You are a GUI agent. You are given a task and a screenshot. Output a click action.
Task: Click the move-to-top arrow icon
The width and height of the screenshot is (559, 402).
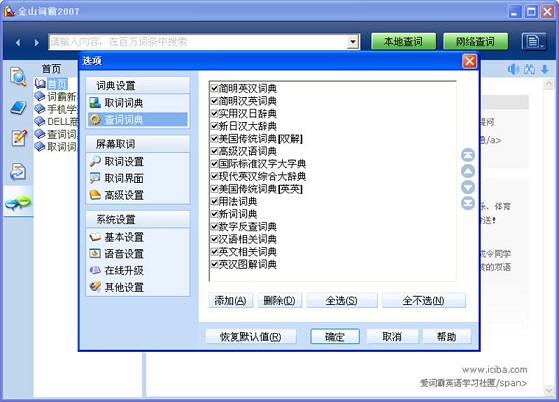pos(468,155)
